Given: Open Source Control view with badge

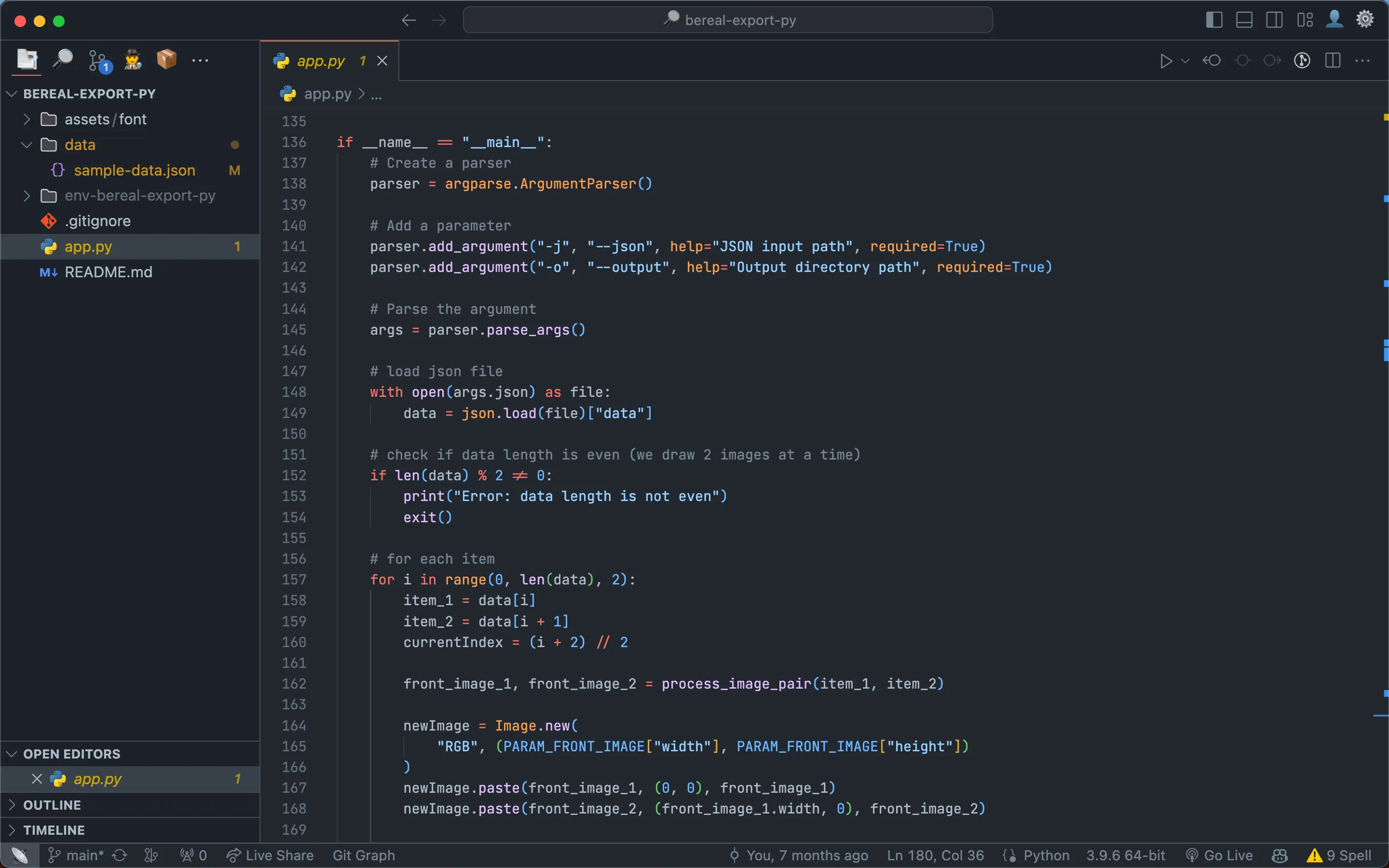Looking at the screenshot, I should point(99,61).
